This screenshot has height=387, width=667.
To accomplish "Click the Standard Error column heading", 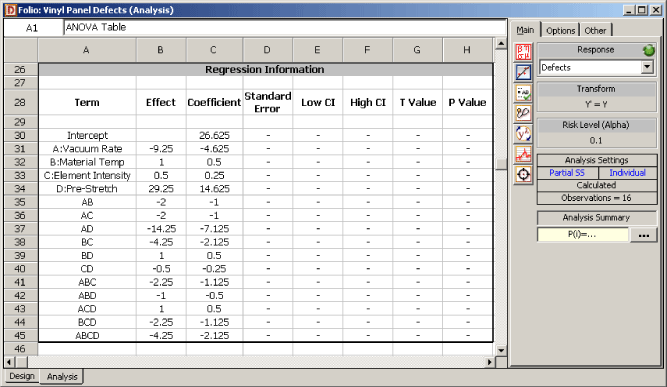I will tap(268, 102).
